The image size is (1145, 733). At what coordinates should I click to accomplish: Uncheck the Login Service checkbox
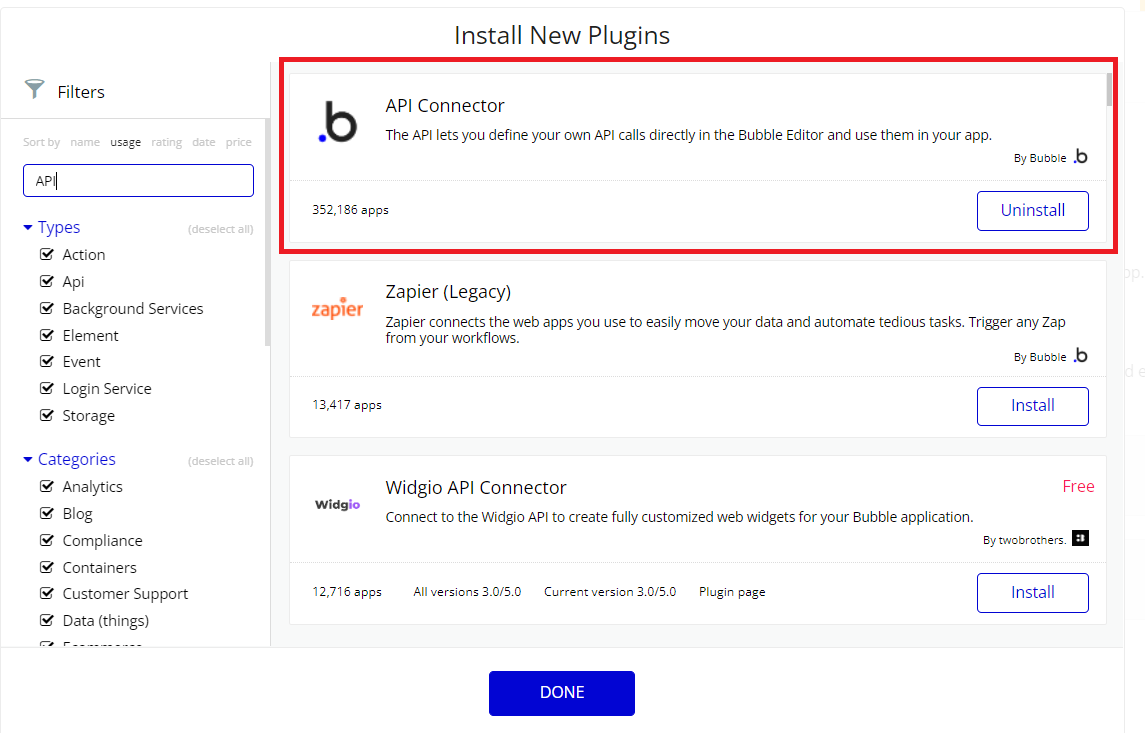[47, 388]
